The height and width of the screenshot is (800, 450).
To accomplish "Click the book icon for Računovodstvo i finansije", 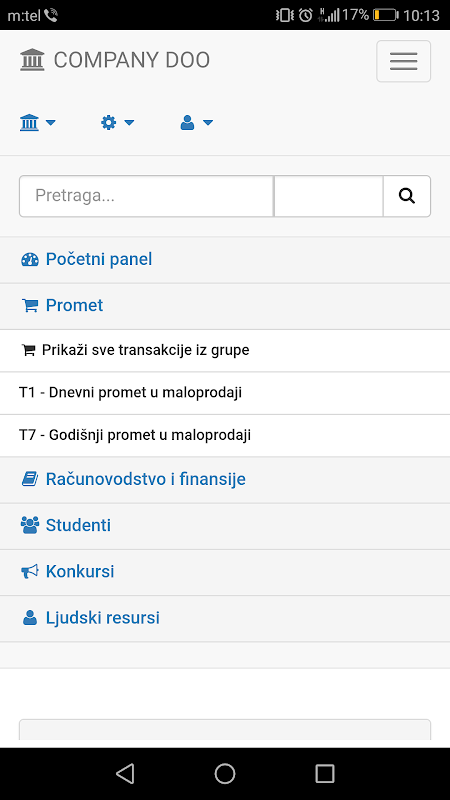I will [x=30, y=479].
